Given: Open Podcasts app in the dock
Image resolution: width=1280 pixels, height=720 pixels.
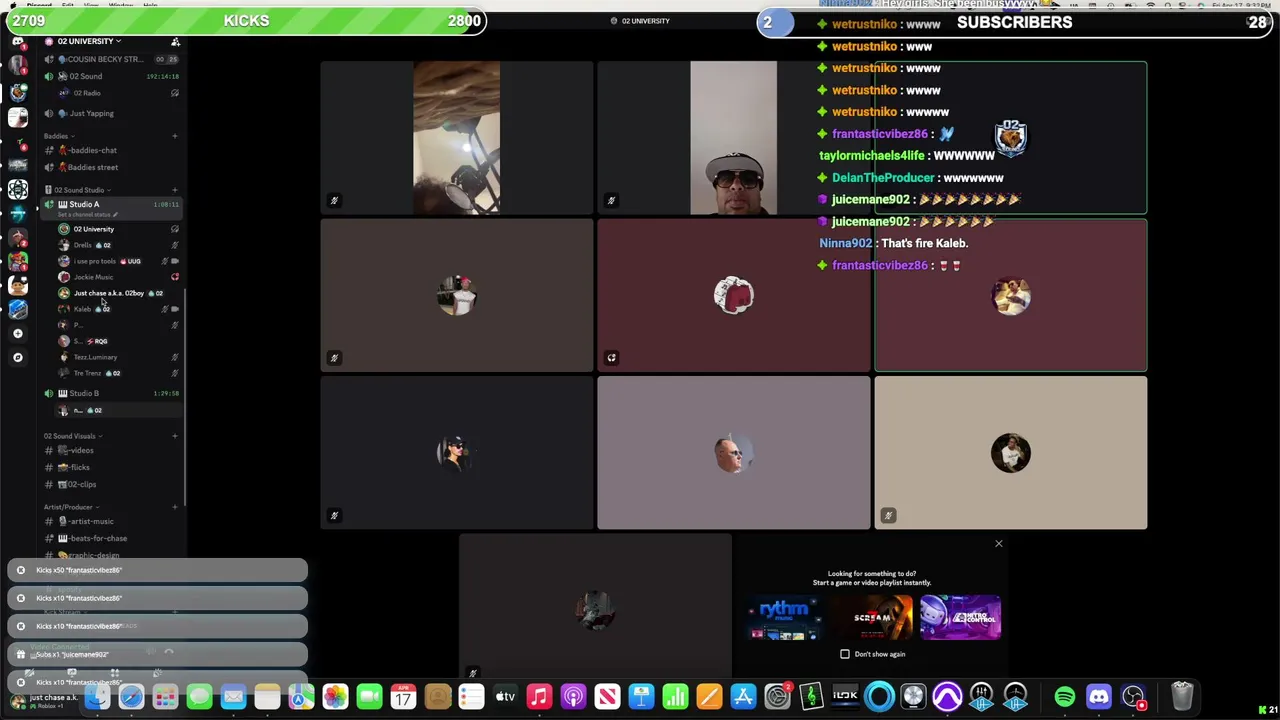Looking at the screenshot, I should (x=573, y=697).
